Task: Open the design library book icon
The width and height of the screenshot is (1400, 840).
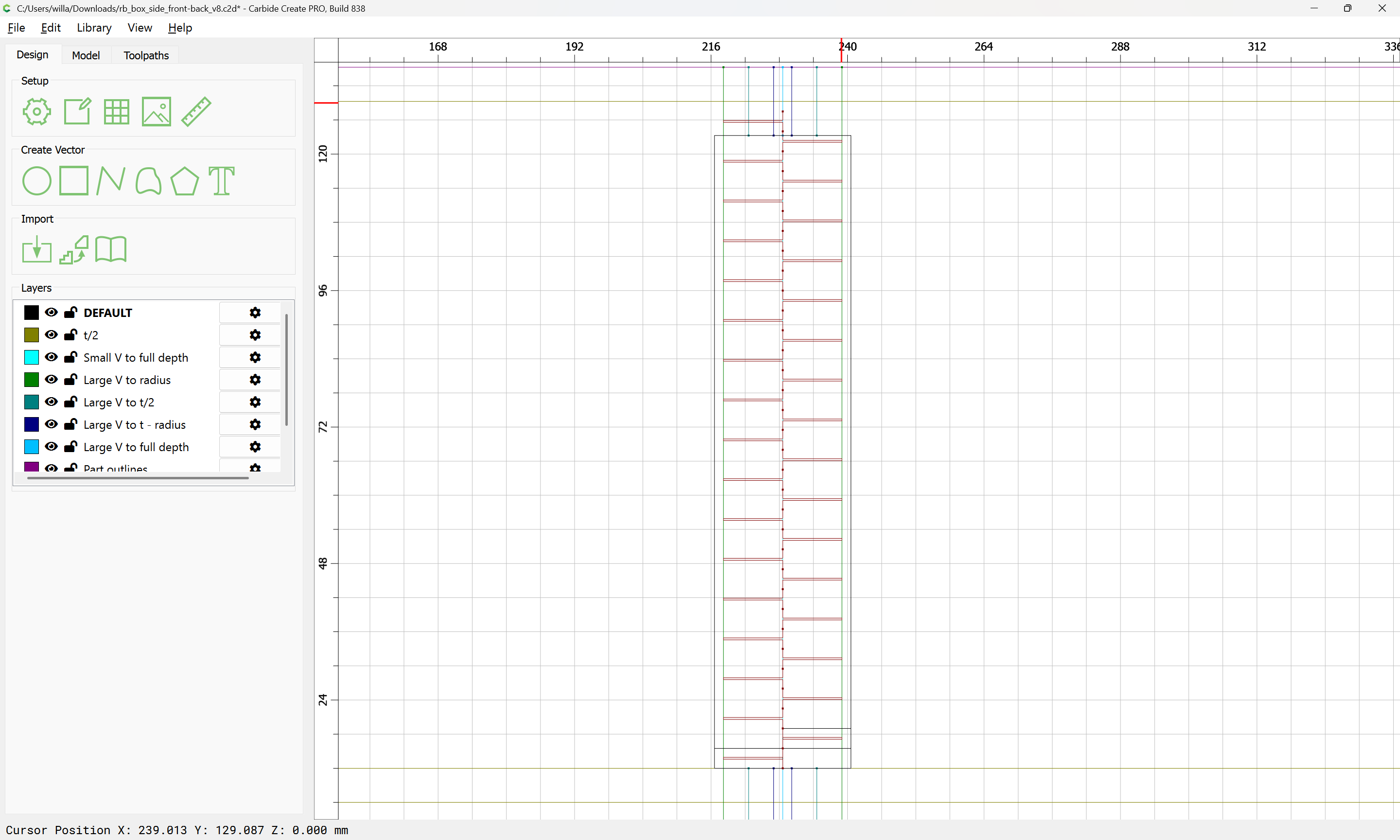Action: coord(111,250)
